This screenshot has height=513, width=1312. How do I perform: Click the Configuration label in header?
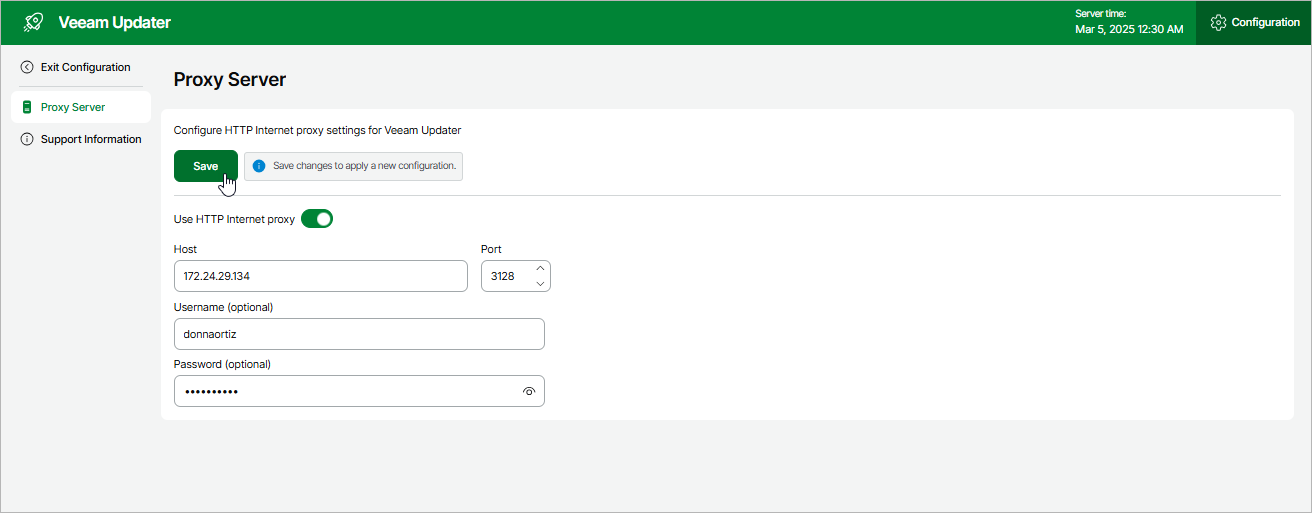coord(1266,22)
